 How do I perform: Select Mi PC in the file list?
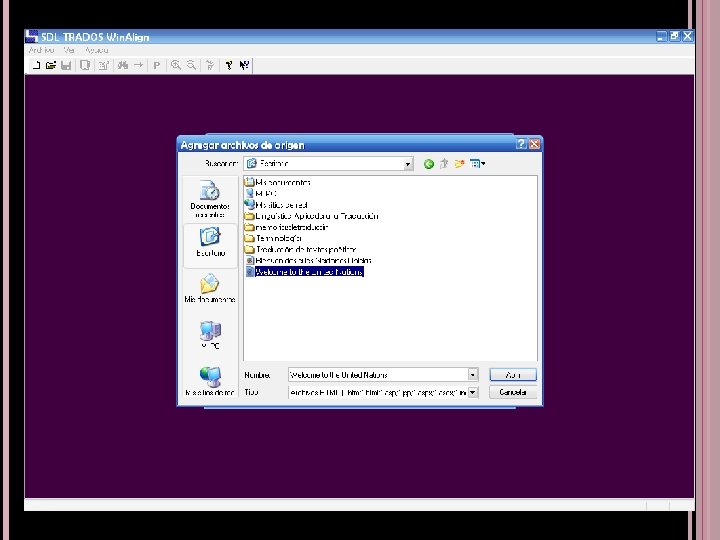pyautogui.click(x=261, y=193)
